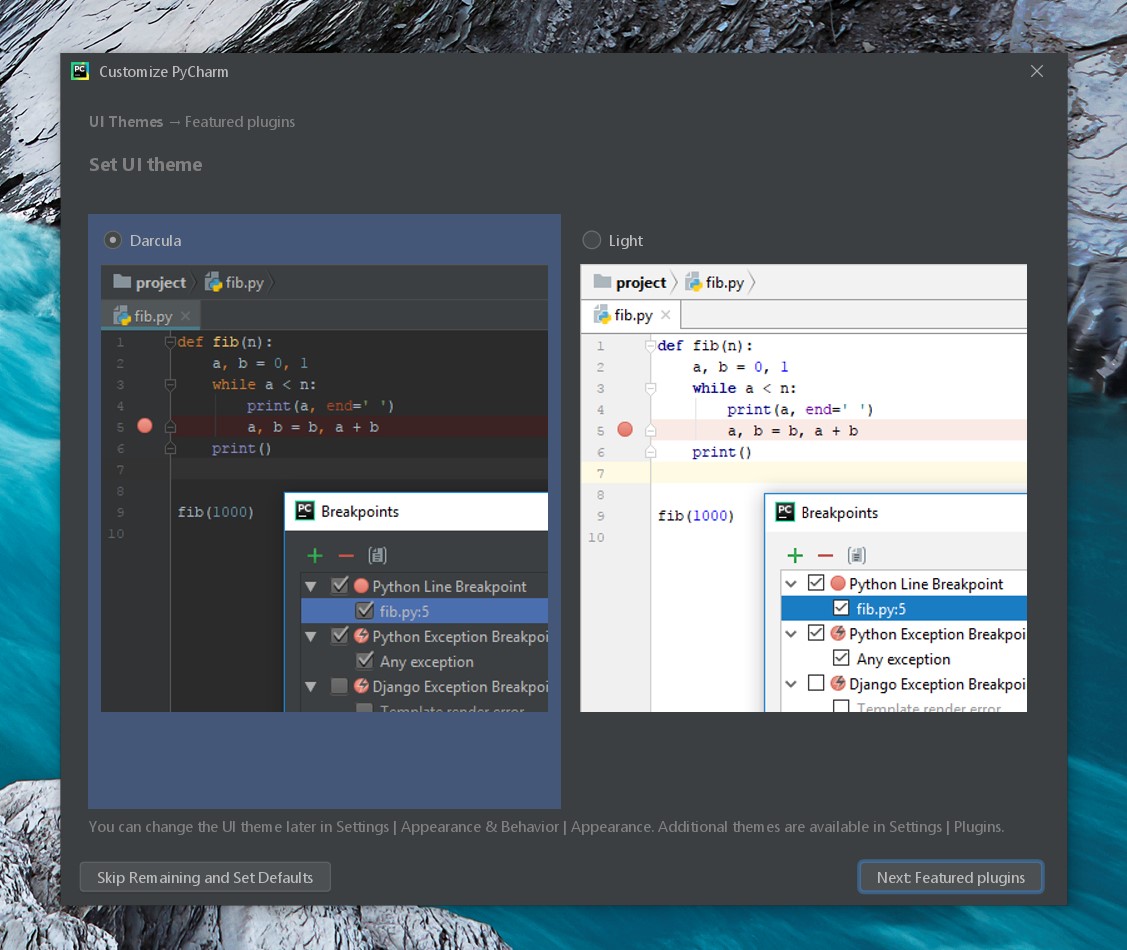
Task: Collapse Django Exception Breakpoint chevron in Light preview
Action: (793, 683)
